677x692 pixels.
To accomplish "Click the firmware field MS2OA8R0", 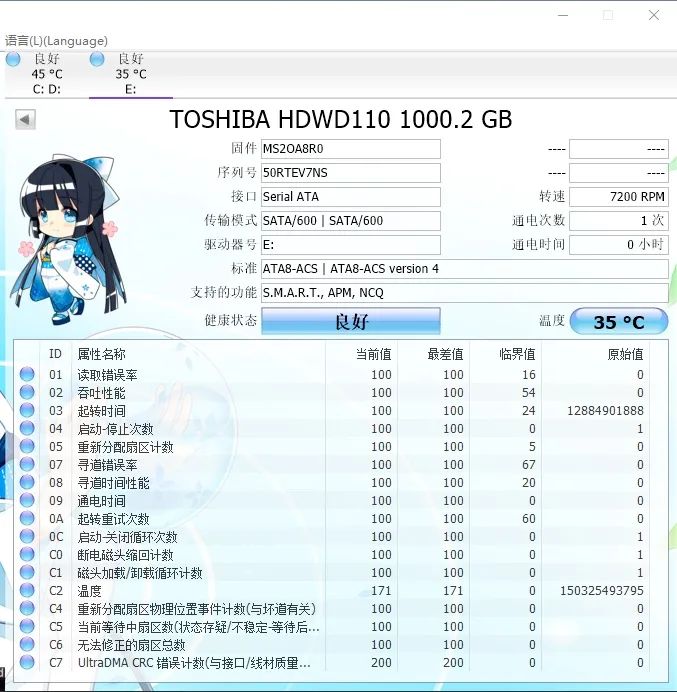I will [x=351, y=149].
